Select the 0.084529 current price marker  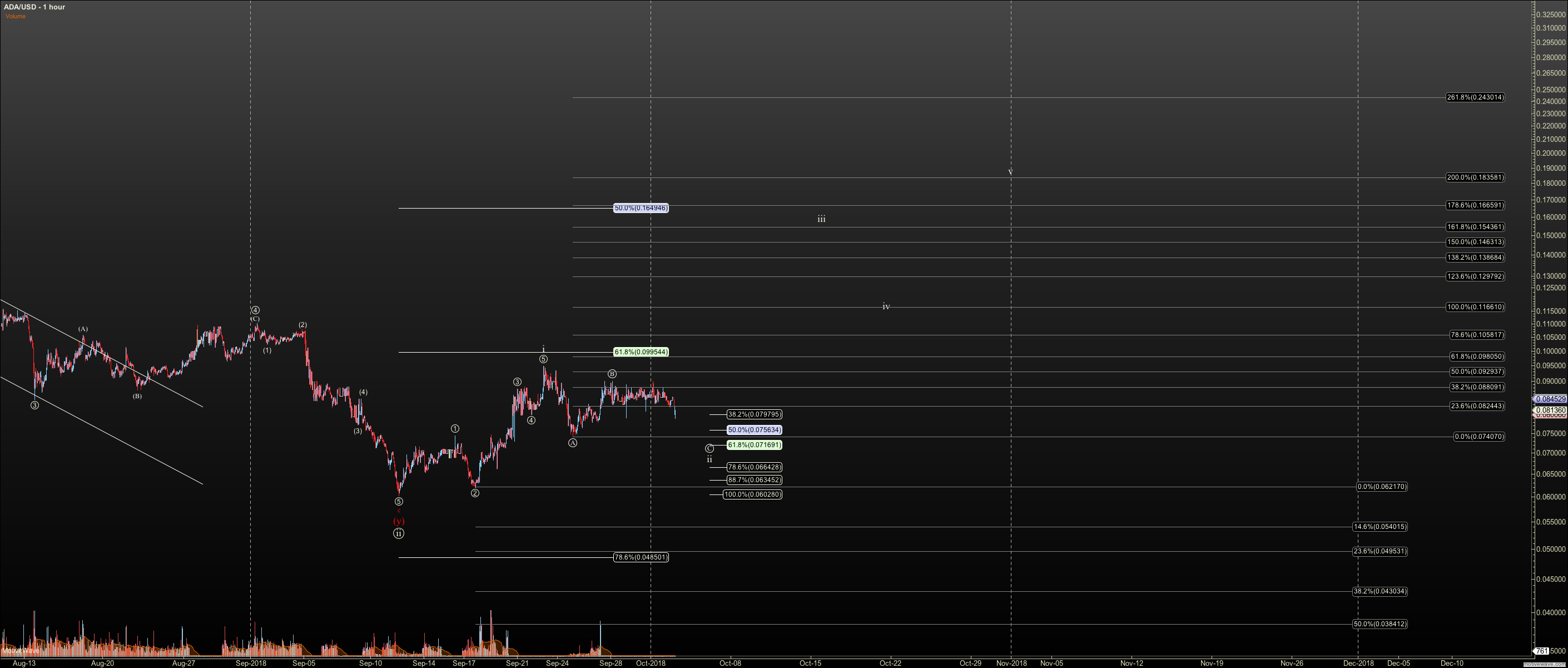(x=1550, y=399)
